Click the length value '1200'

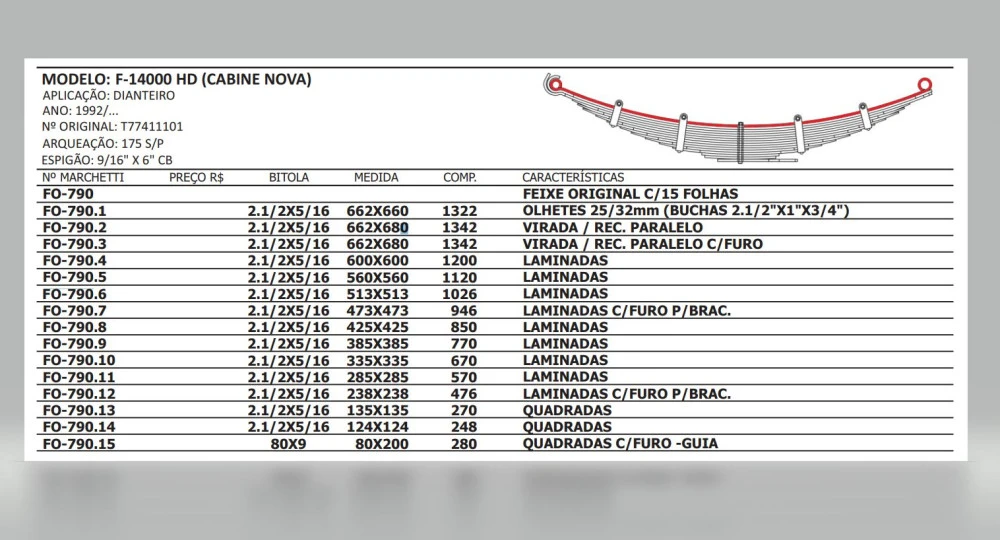459,261
